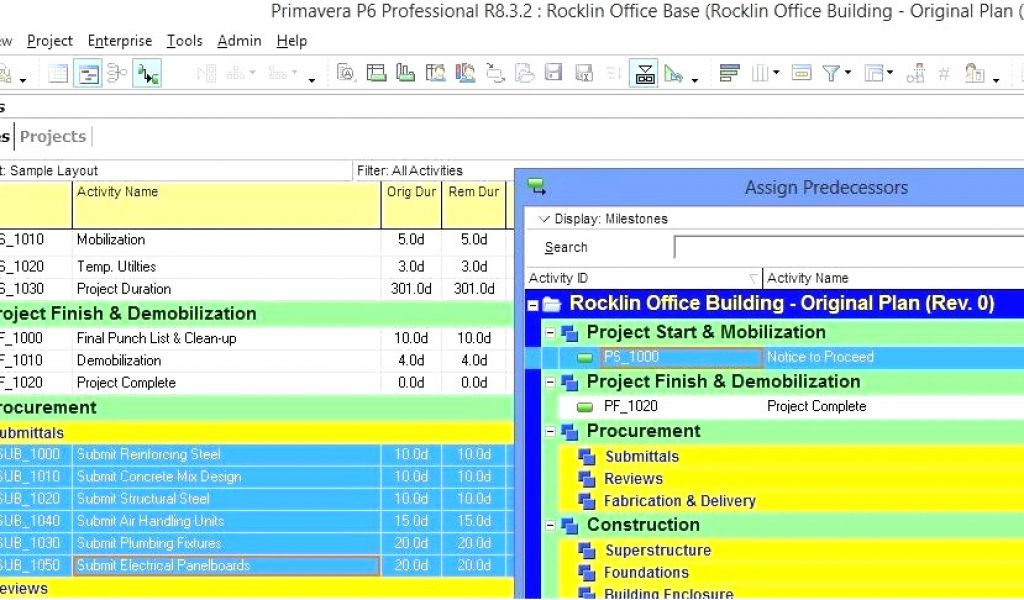The width and height of the screenshot is (1024, 600).
Task: Switch to the Projects tab
Action: pos(53,136)
